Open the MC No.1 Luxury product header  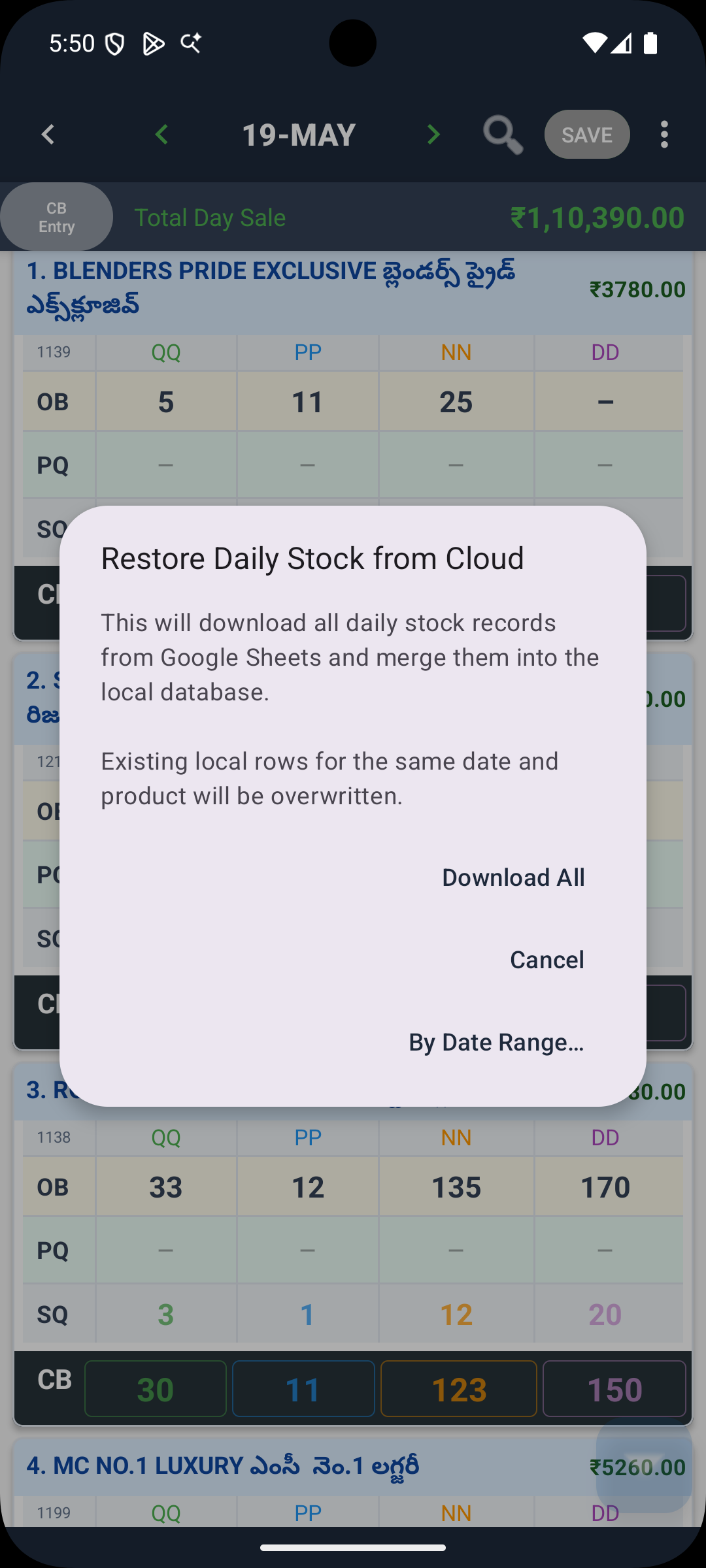(x=353, y=1467)
